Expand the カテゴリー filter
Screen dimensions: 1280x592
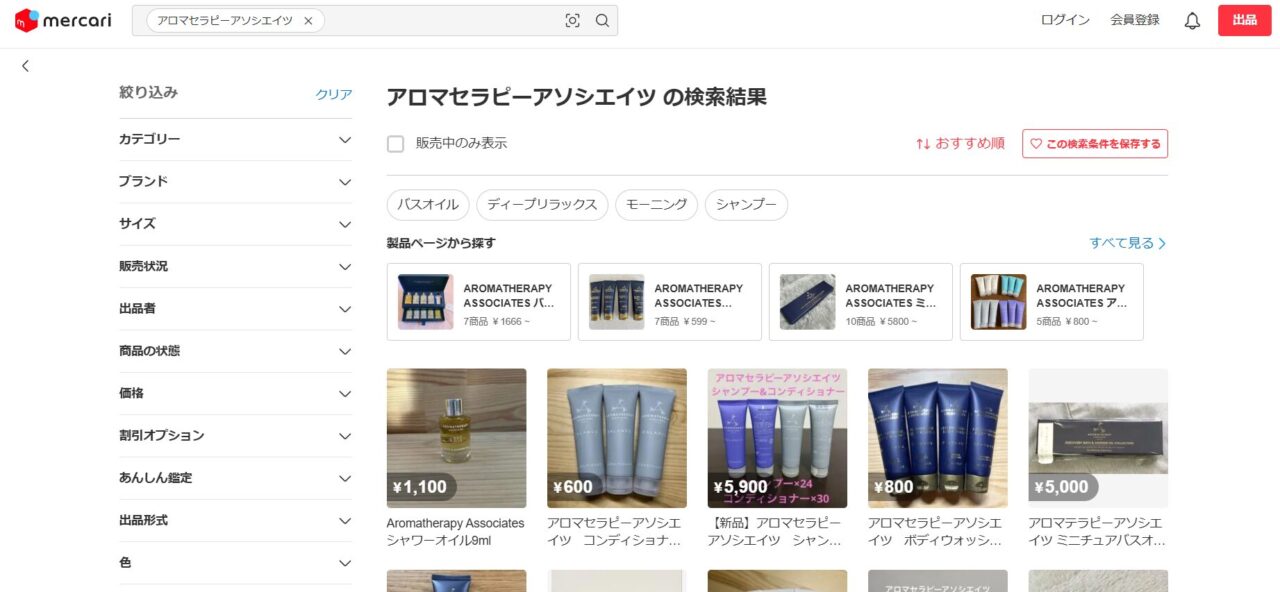236,139
